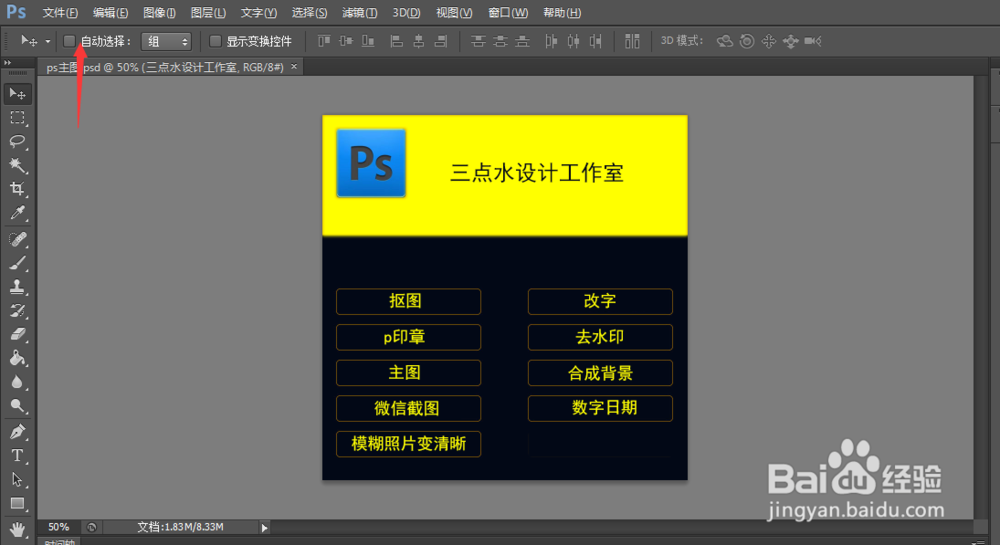Select the Rectangle shape tool
This screenshot has width=1000, height=545.
click(17, 504)
